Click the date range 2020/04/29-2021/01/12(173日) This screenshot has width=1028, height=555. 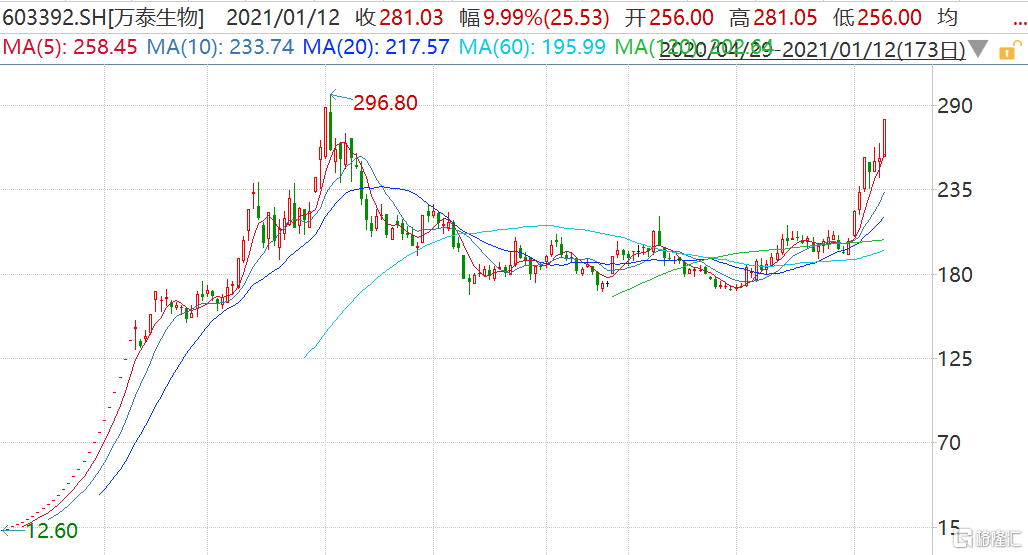coord(812,50)
